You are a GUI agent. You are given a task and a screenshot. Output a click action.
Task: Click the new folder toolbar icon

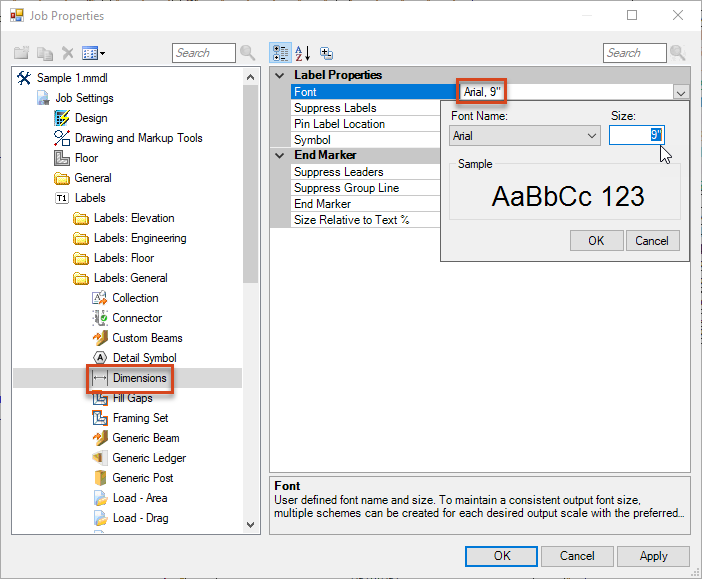coord(21,53)
